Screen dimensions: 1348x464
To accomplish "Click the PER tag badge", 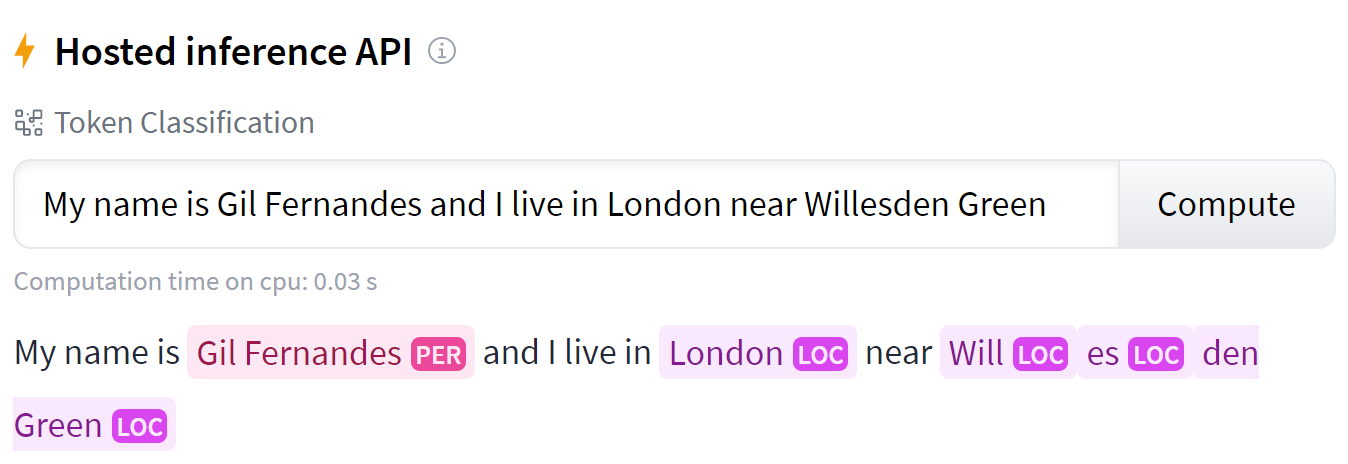I will point(438,354).
